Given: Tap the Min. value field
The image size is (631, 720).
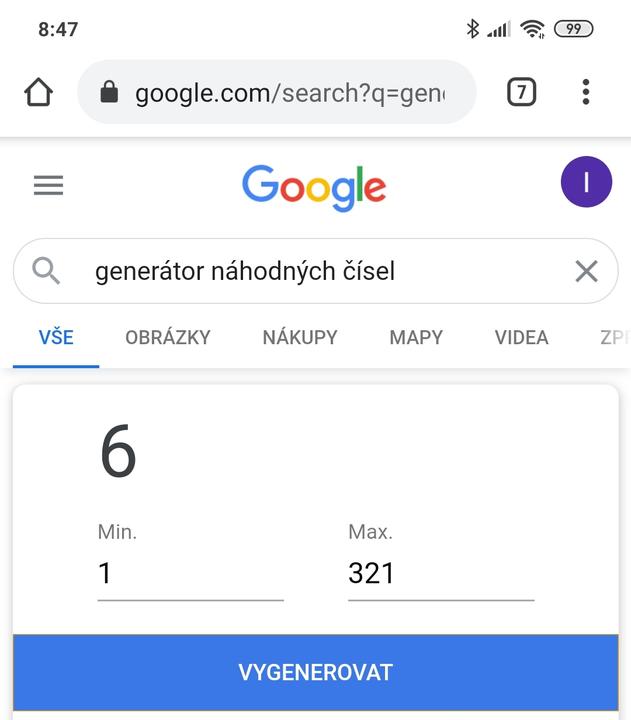Looking at the screenshot, I should [190, 574].
